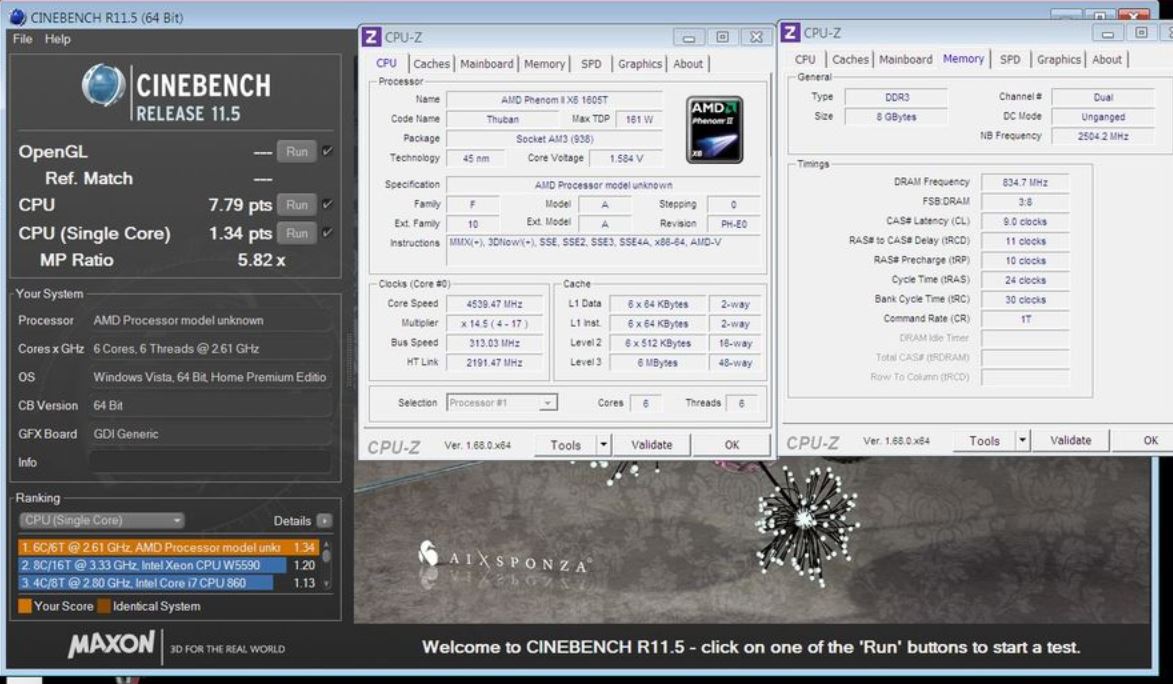Open the SPD tab in the right CPU-Z window
The width and height of the screenshot is (1173, 684).
click(1010, 59)
